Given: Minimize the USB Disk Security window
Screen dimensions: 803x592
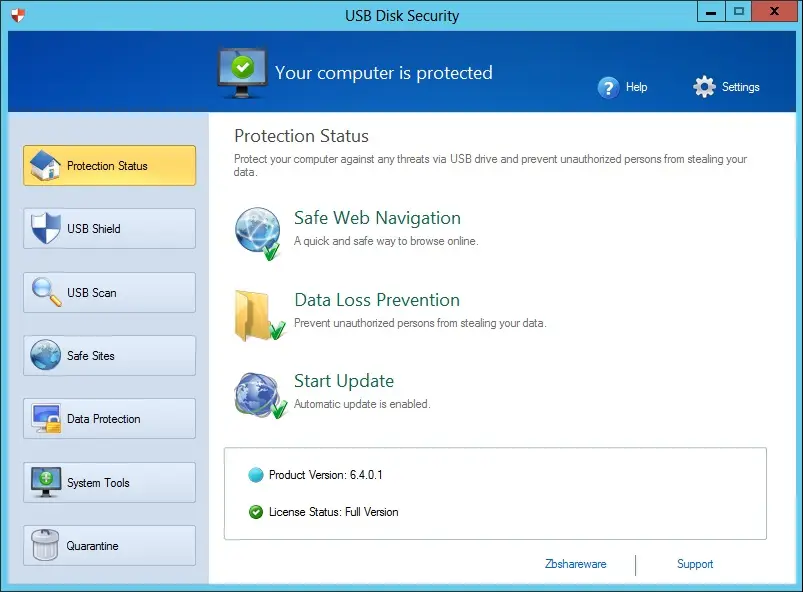Looking at the screenshot, I should tap(711, 12).
